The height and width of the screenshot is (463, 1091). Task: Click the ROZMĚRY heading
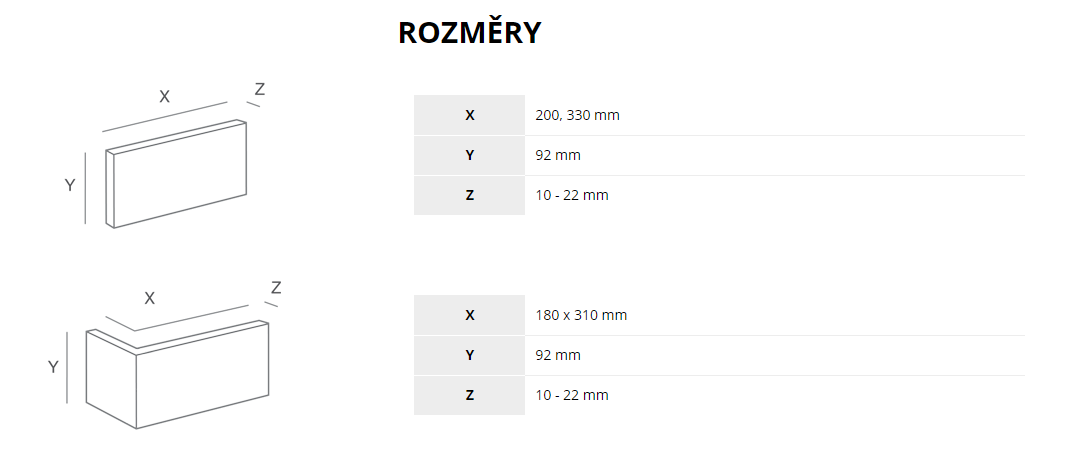coord(470,32)
